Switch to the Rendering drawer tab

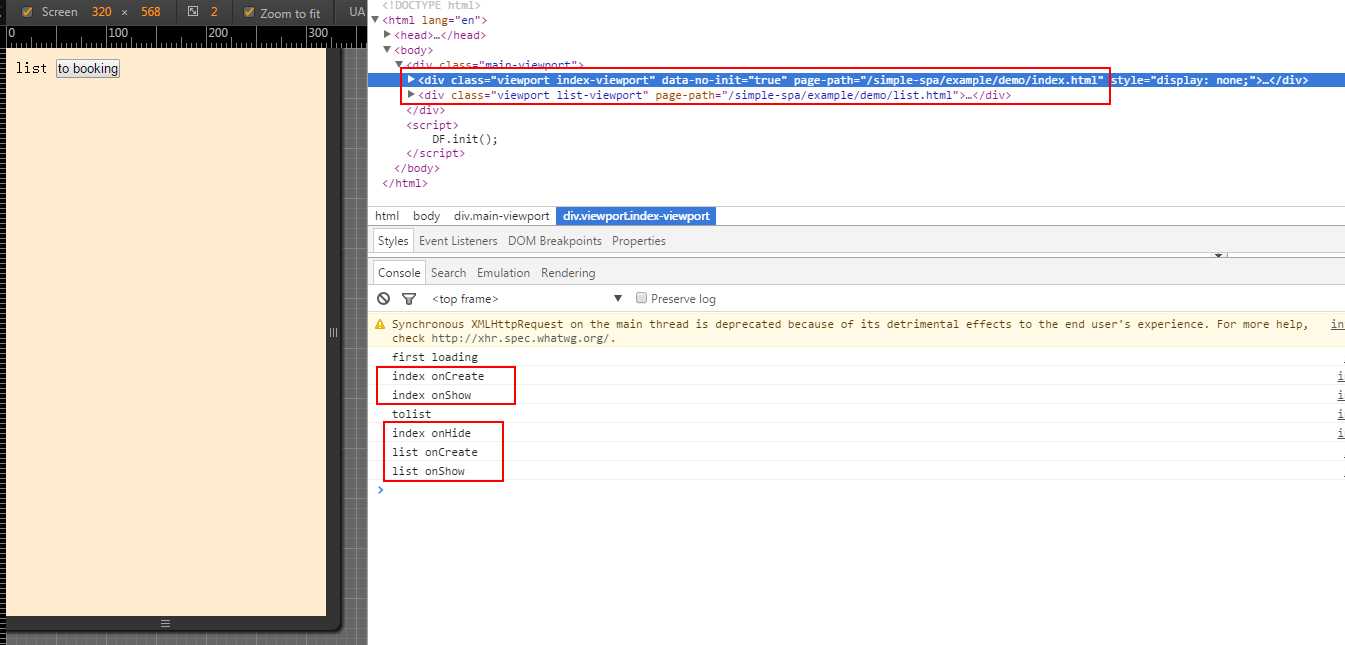tap(568, 273)
